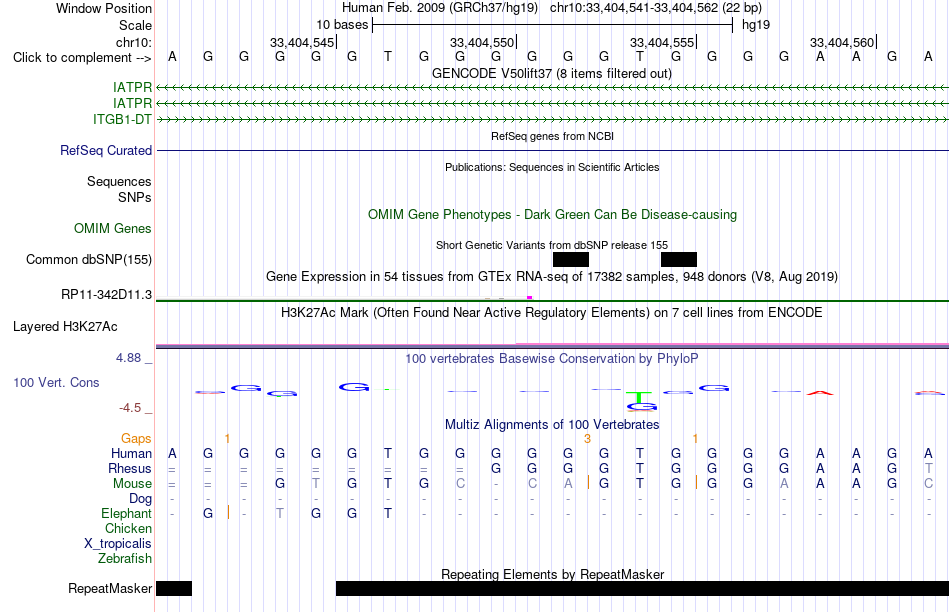950x612 pixels.
Task: Click the H3K27Ac Mark track title
Action: (552, 313)
